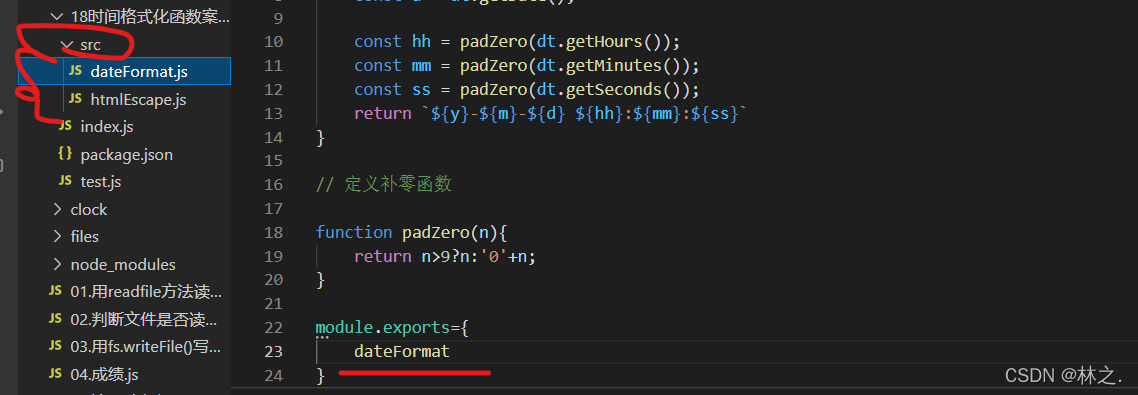
Task: Open index.js file
Action: point(107,126)
